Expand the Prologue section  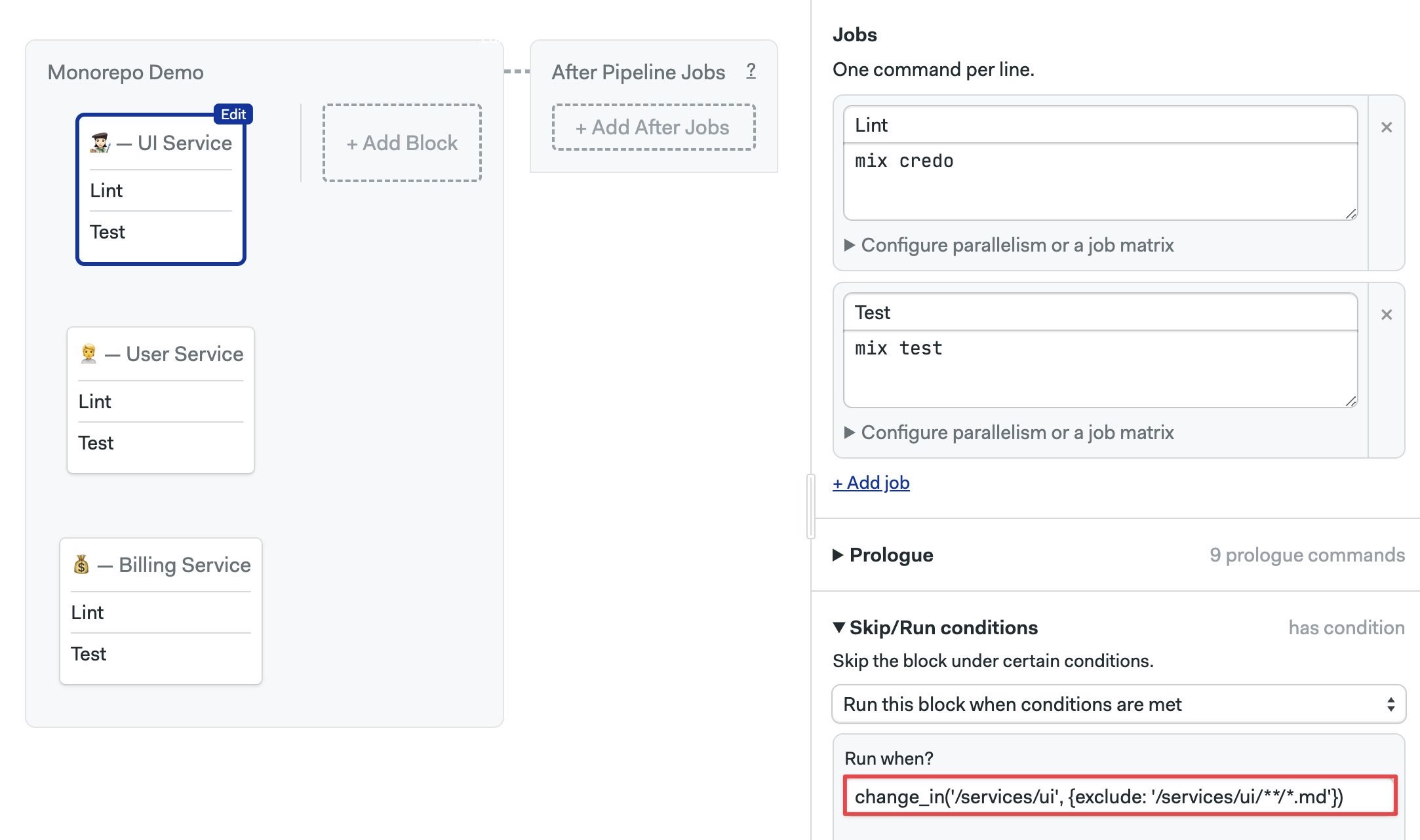(882, 555)
